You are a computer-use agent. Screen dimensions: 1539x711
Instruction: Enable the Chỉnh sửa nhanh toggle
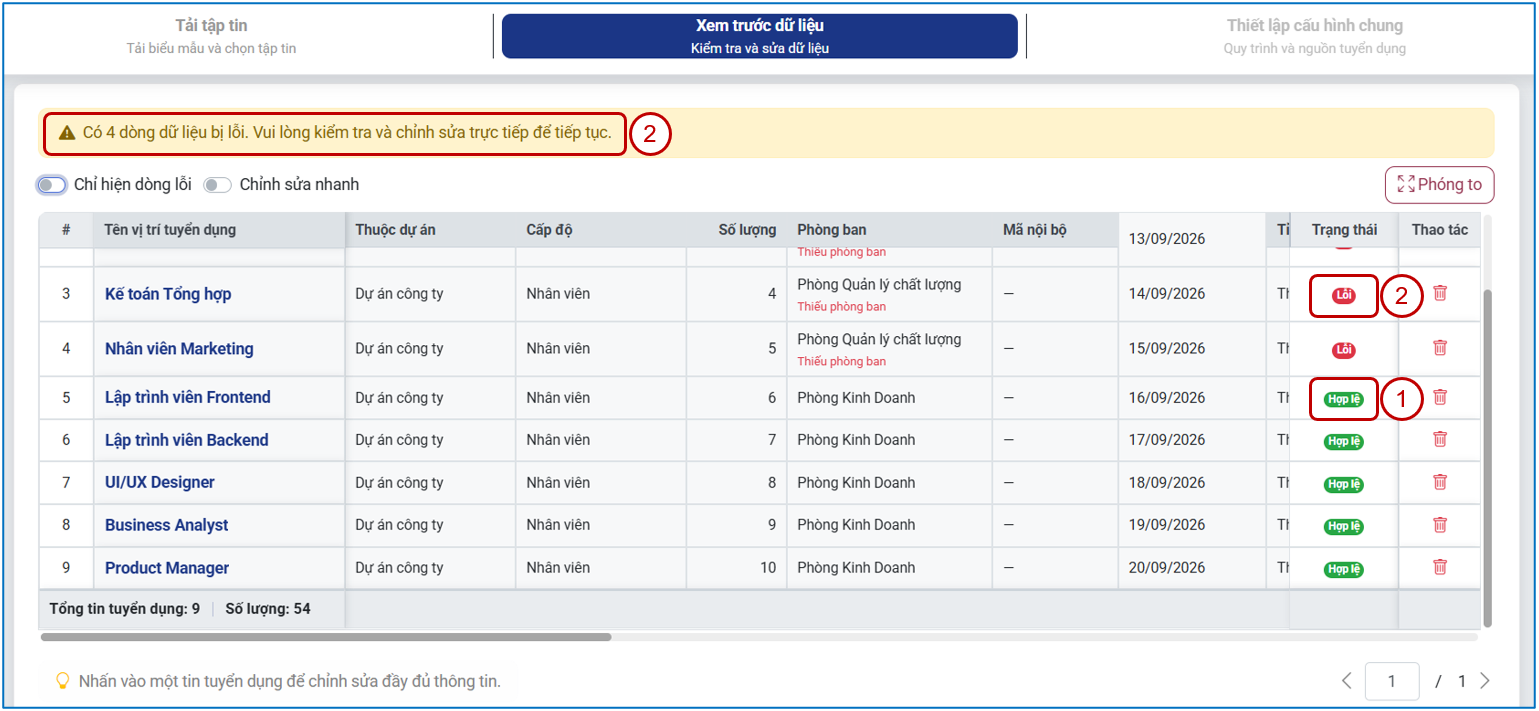(217, 185)
